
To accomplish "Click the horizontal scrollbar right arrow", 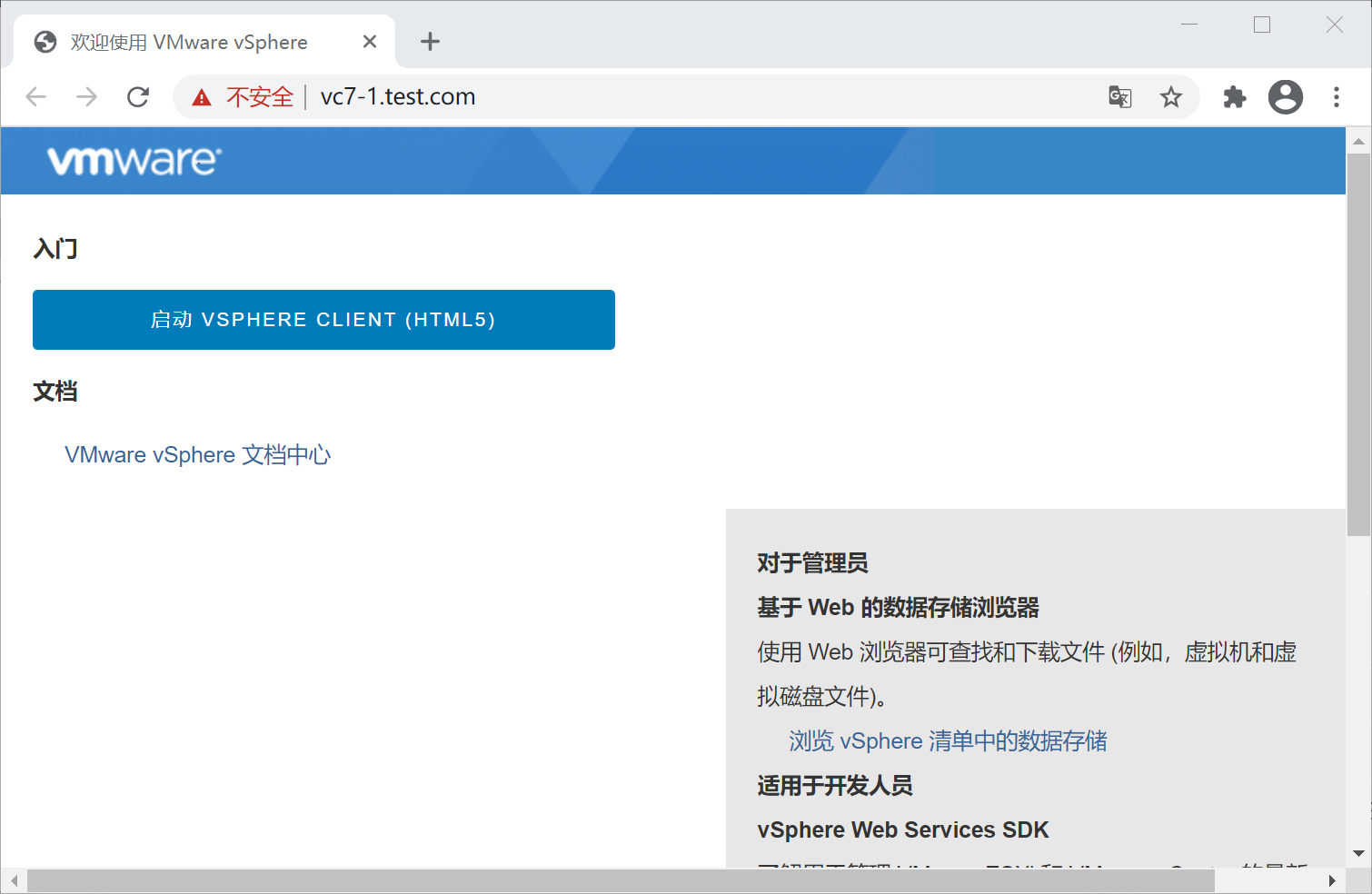I will pyautogui.click(x=1332, y=880).
